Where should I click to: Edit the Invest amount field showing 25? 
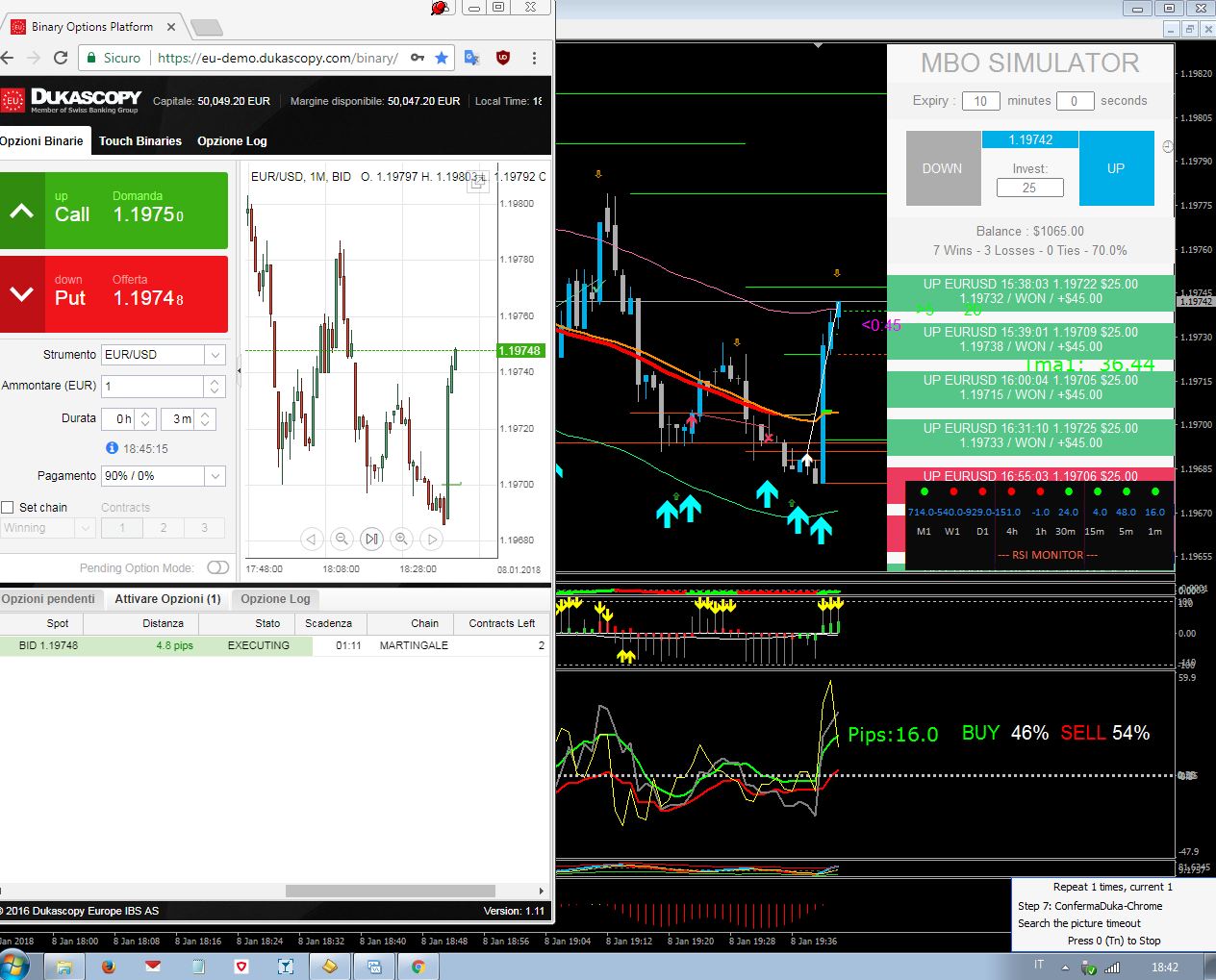(x=1029, y=188)
